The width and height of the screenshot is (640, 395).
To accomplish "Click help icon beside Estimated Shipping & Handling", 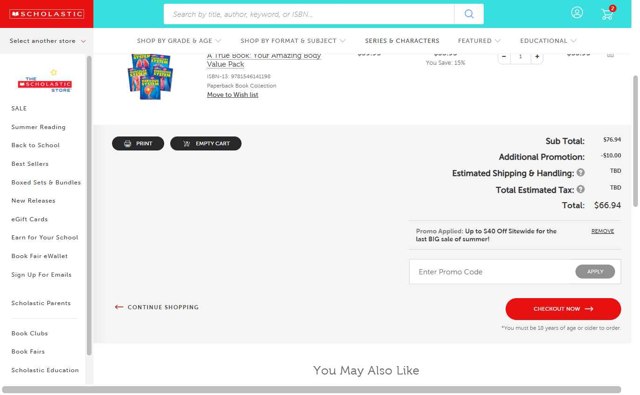I will pyautogui.click(x=580, y=173).
